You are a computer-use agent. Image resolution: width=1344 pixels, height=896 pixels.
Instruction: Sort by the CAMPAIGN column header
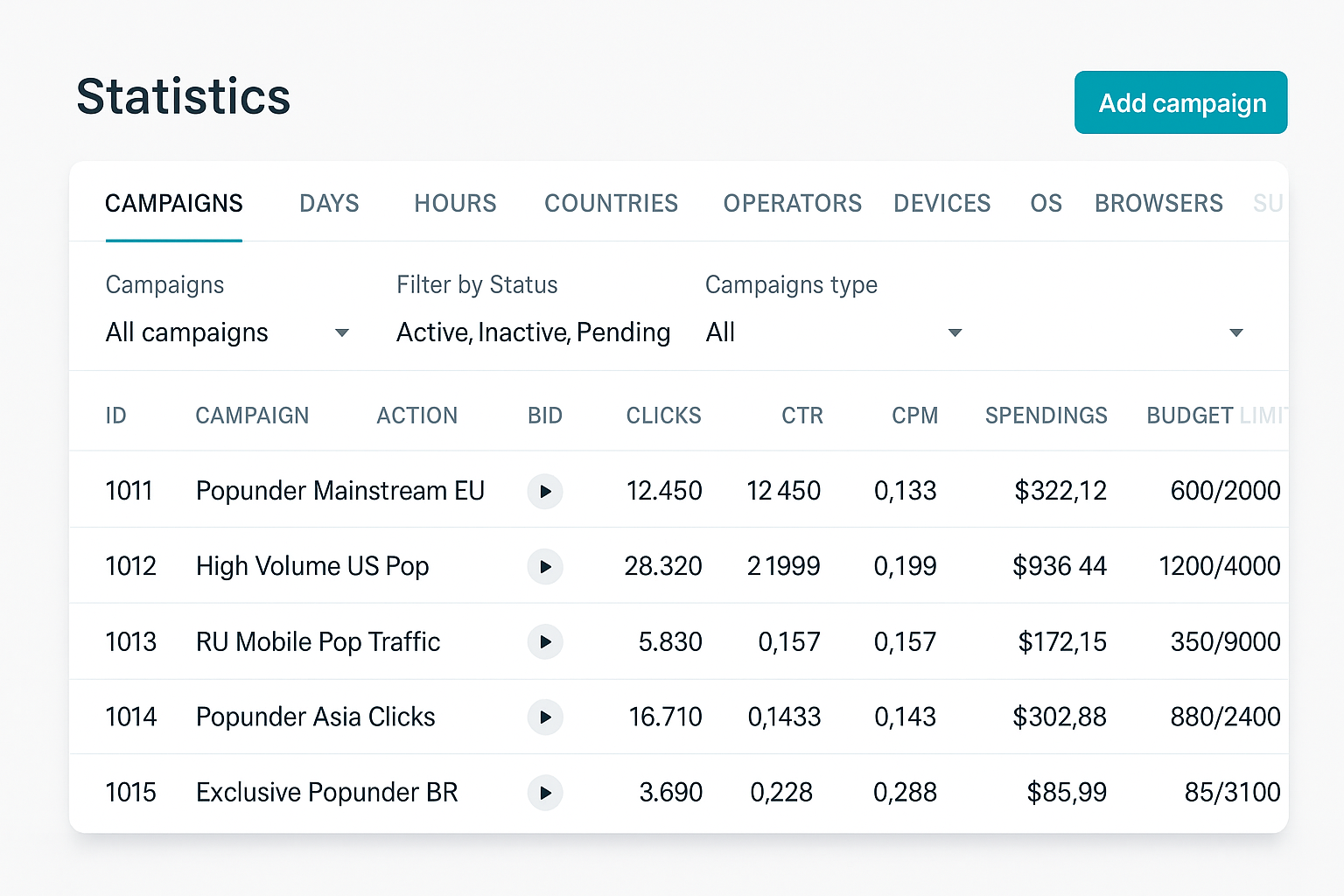coord(252,416)
